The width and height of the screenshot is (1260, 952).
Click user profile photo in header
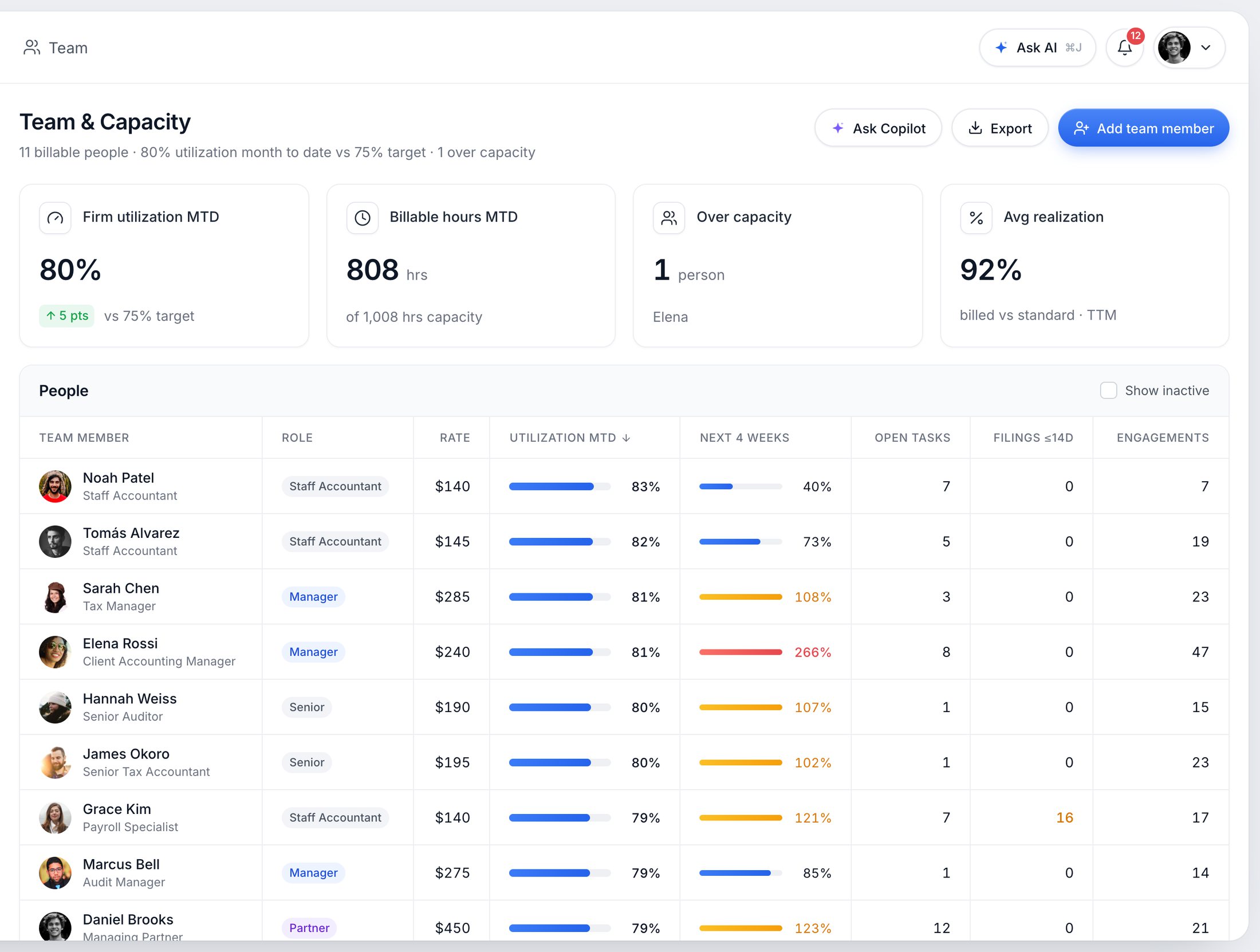1174,48
